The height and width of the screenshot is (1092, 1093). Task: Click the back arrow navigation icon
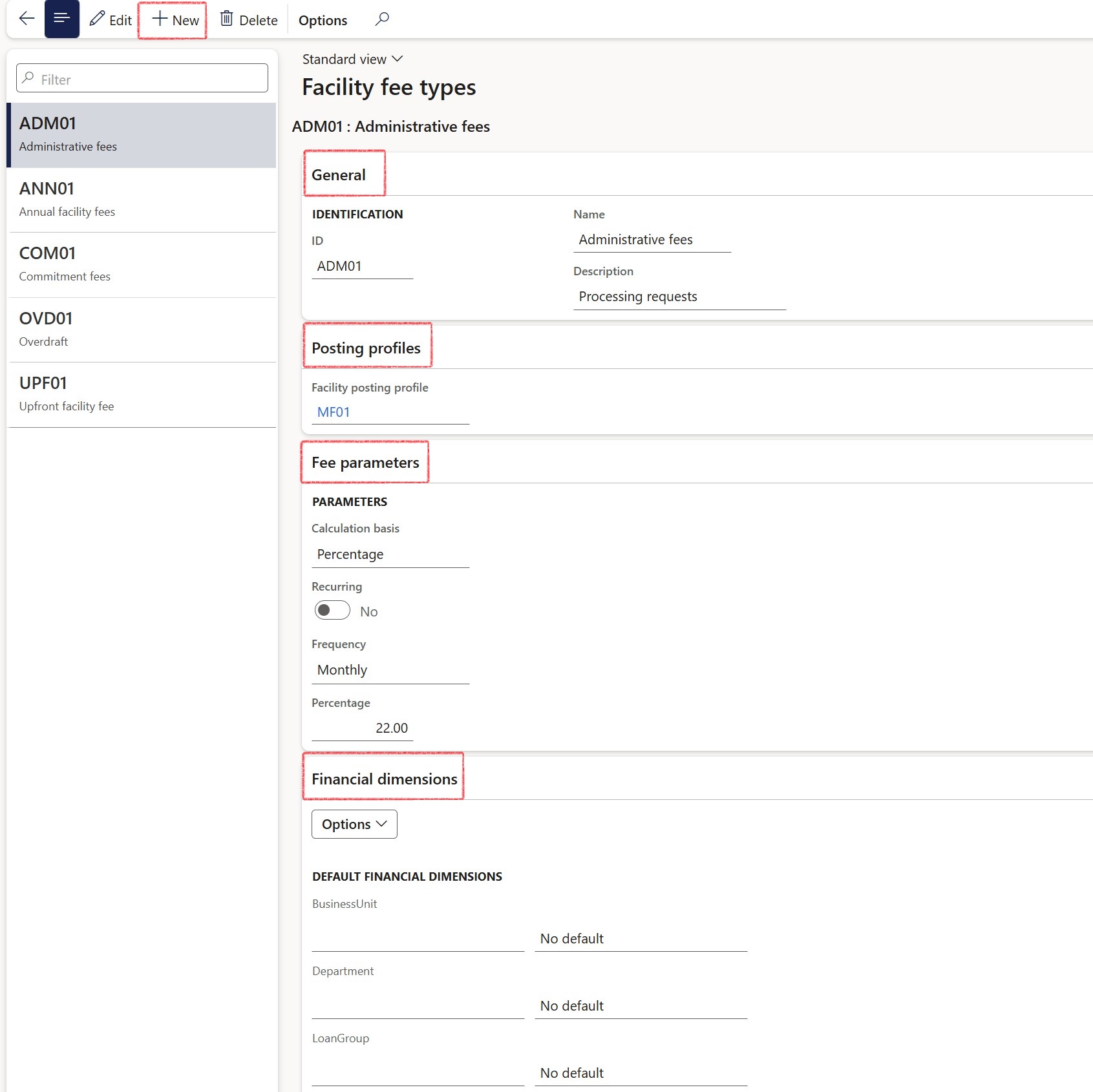tap(26, 19)
